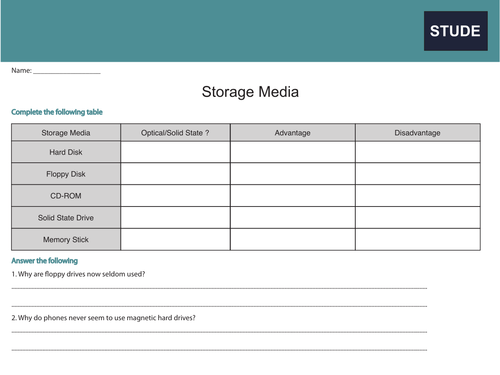Select 'Answer the following' heading

44,261
